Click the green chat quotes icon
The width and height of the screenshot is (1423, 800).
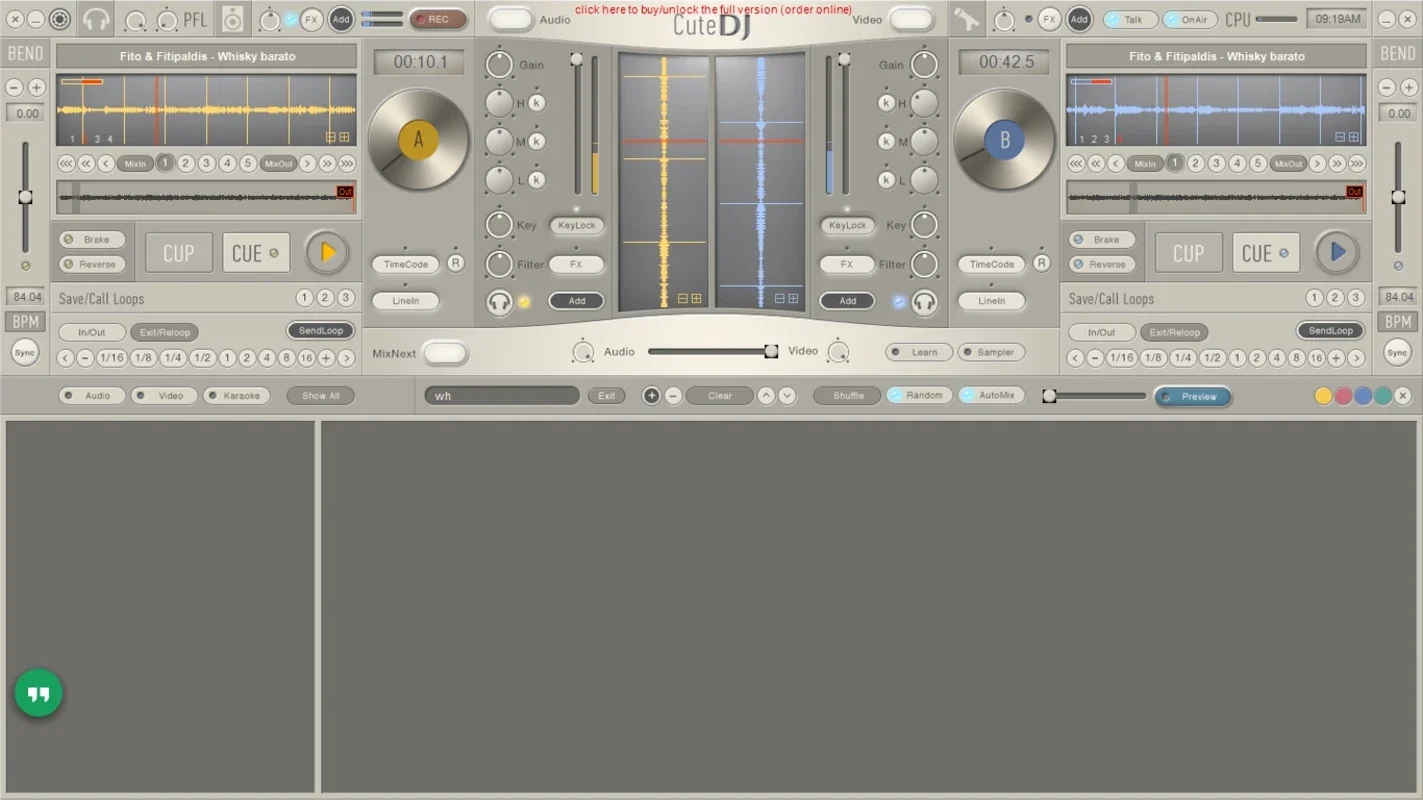click(x=38, y=694)
